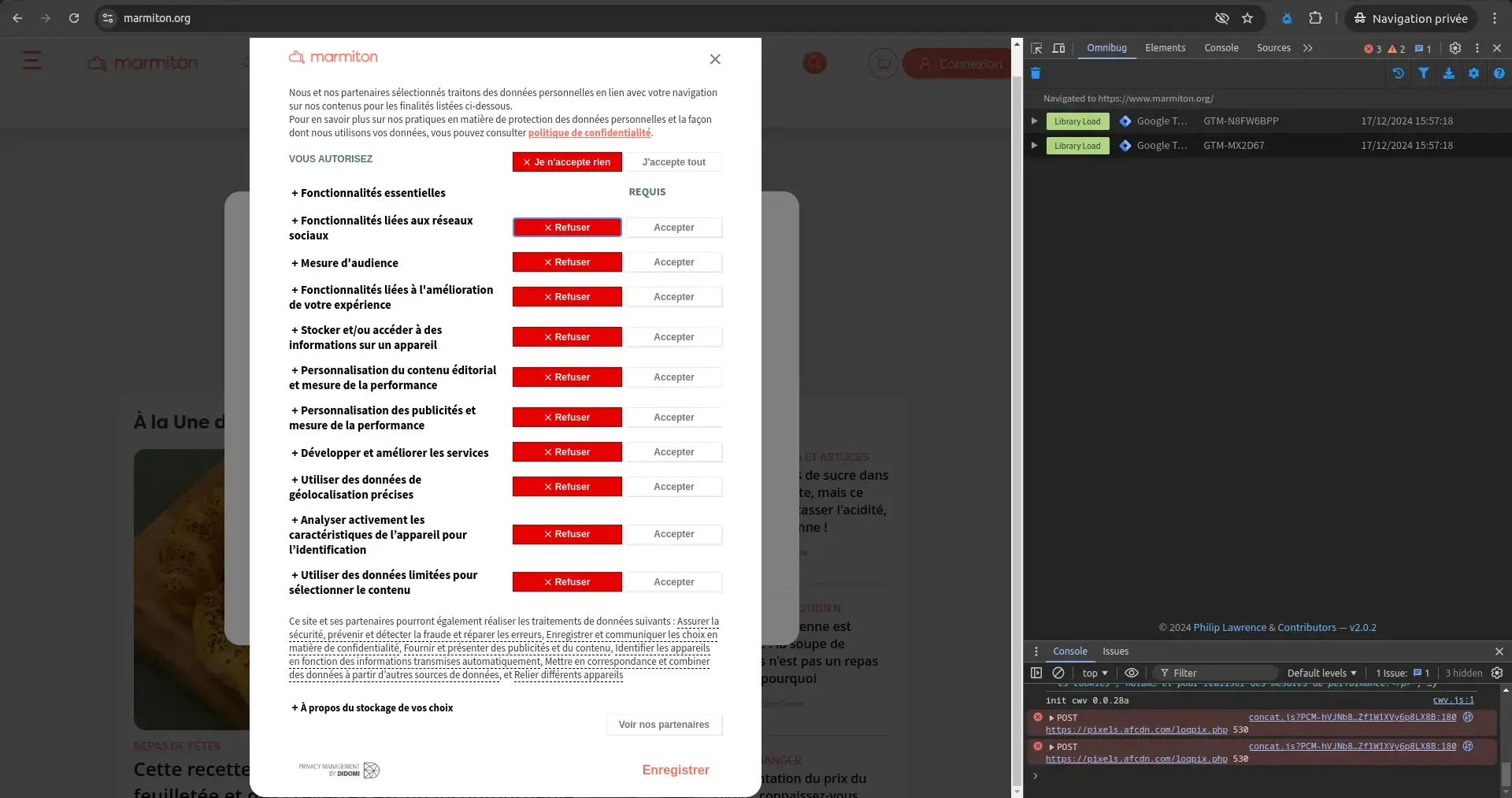Toggle the DevTools device toolbar icon
The image size is (1512, 798).
coord(1059,48)
